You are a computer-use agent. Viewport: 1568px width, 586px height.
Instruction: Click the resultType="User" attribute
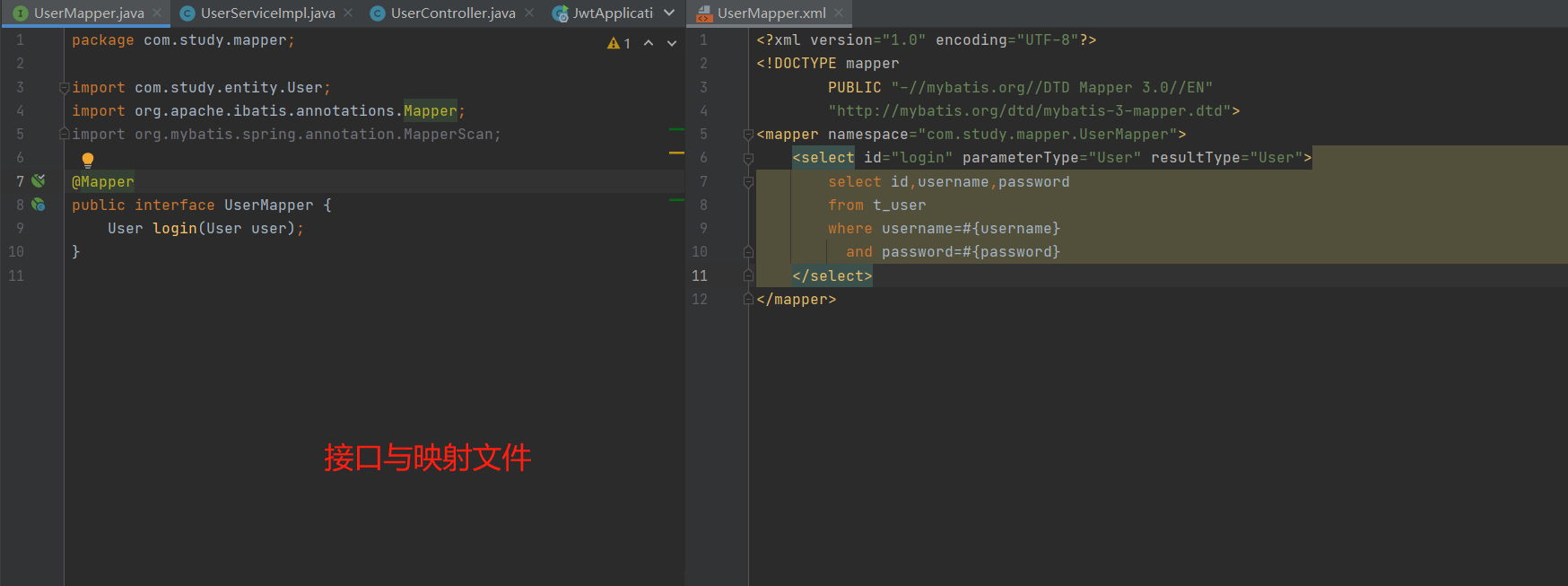pyautogui.click(x=1227, y=158)
